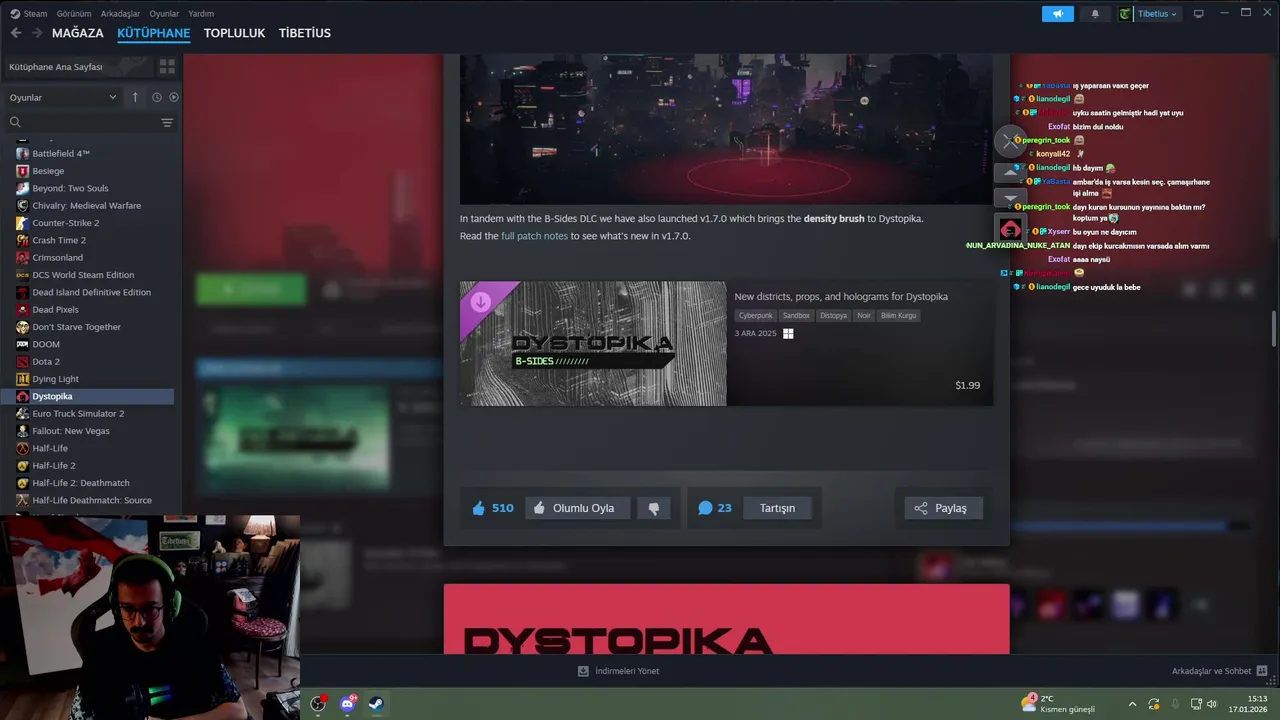
Task: Open the Oyunlar menu in menu bar
Action: [x=164, y=14]
